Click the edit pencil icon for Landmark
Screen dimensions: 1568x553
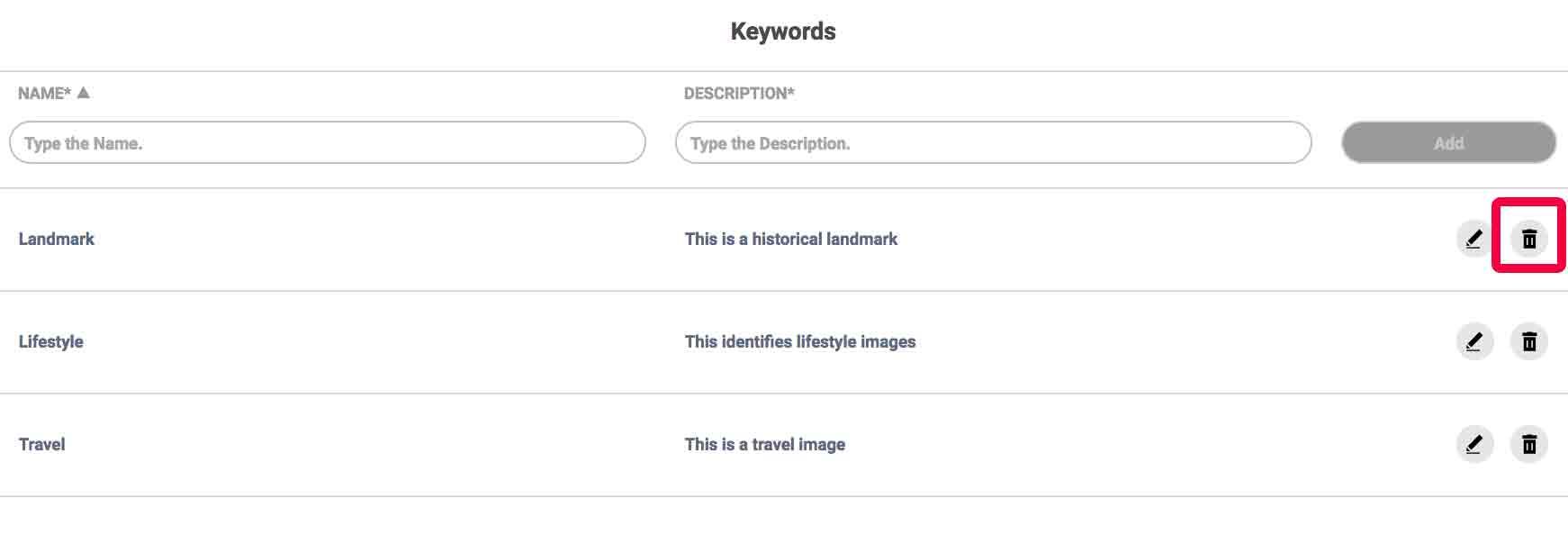coord(1474,239)
